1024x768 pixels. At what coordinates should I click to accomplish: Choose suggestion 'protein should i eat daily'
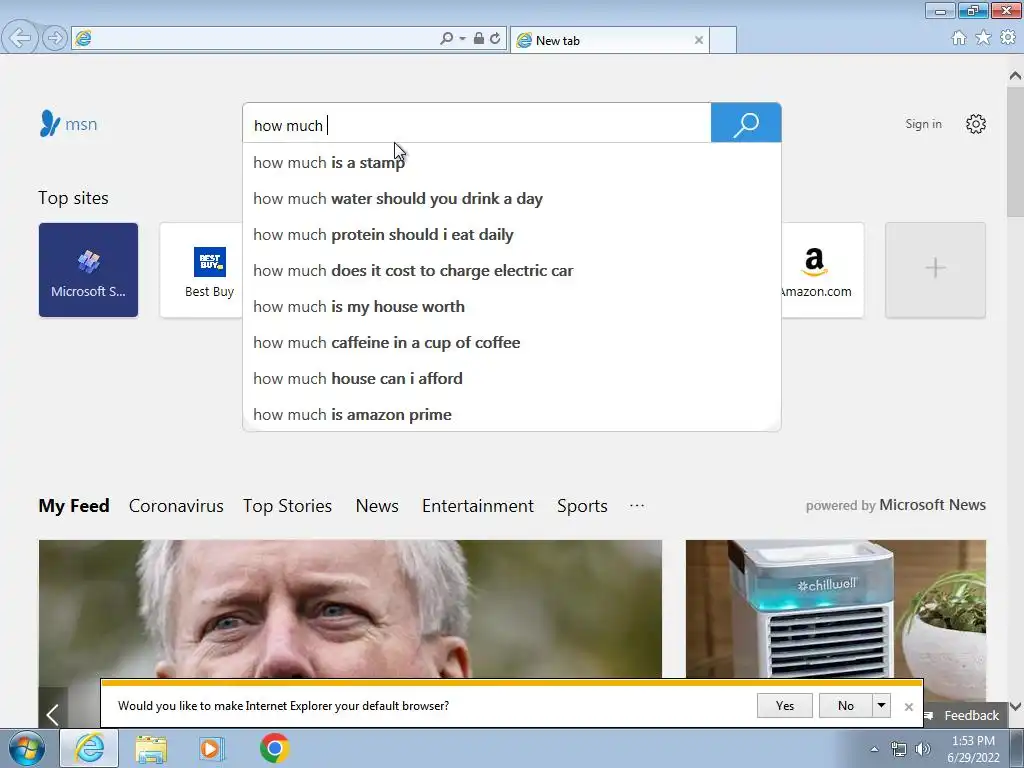click(x=511, y=234)
